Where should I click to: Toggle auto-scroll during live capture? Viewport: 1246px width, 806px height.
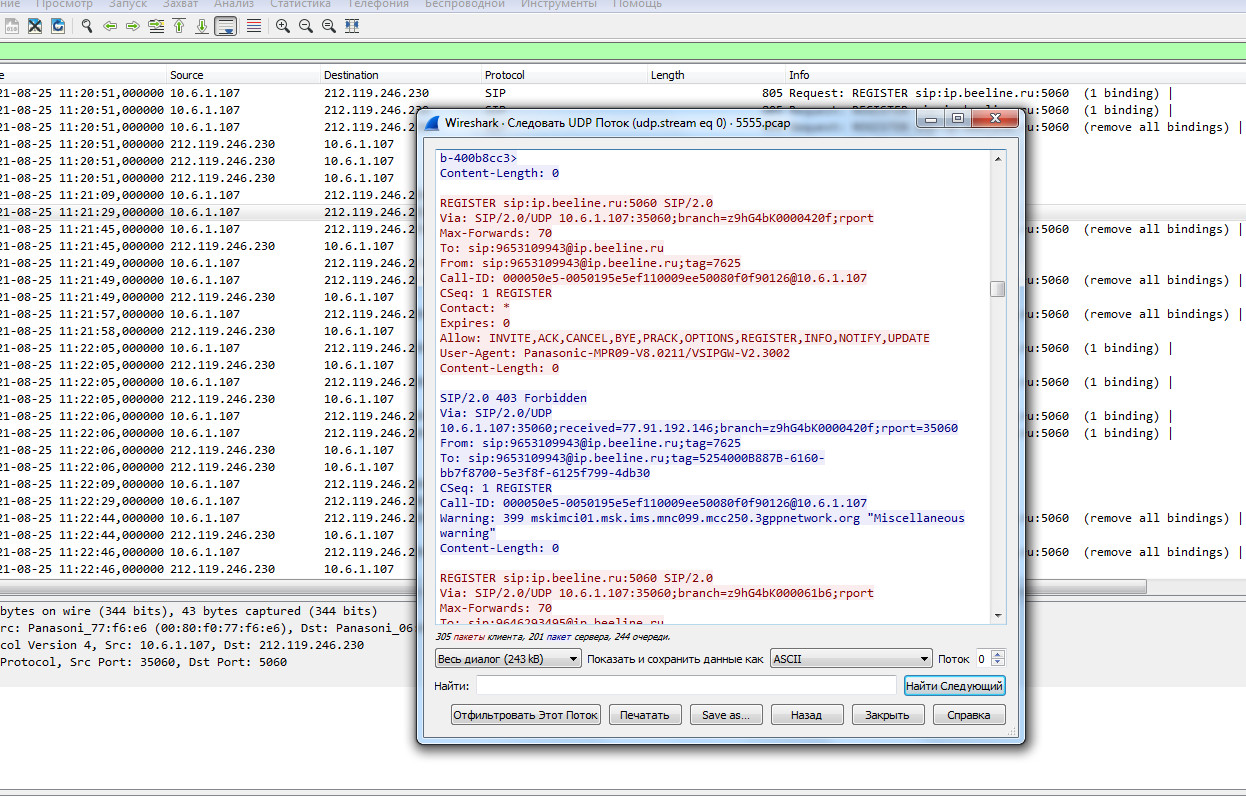[226, 26]
